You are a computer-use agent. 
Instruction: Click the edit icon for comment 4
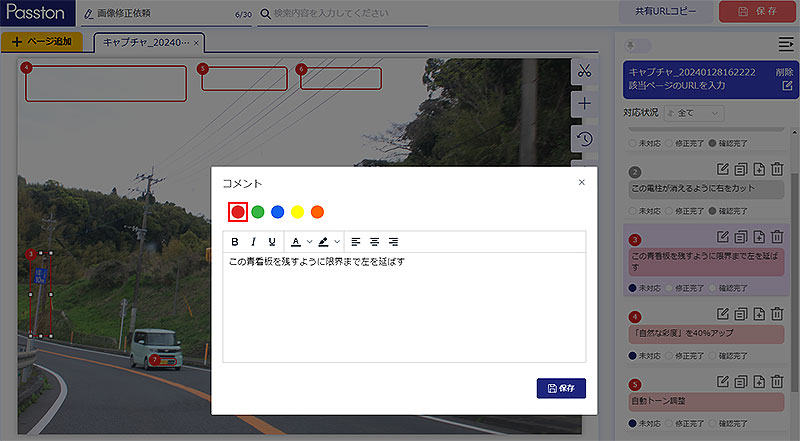pyautogui.click(x=723, y=317)
